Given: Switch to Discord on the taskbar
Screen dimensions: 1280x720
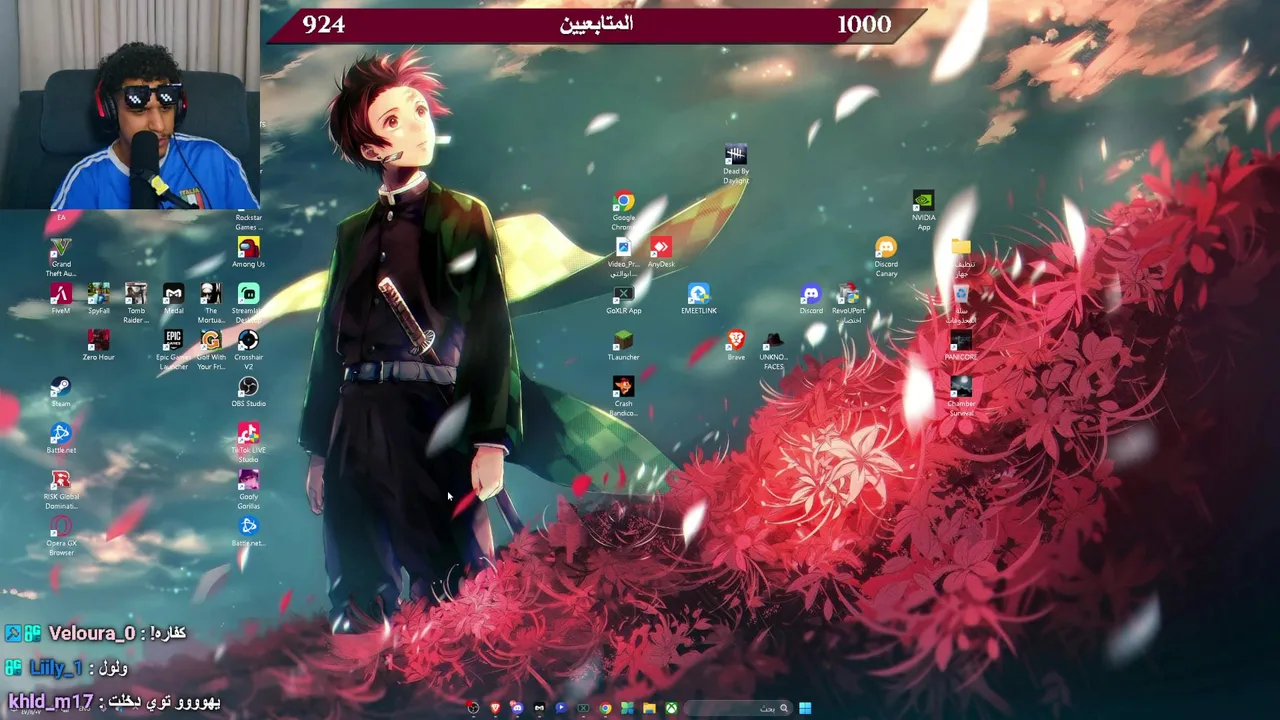Looking at the screenshot, I should [517, 708].
